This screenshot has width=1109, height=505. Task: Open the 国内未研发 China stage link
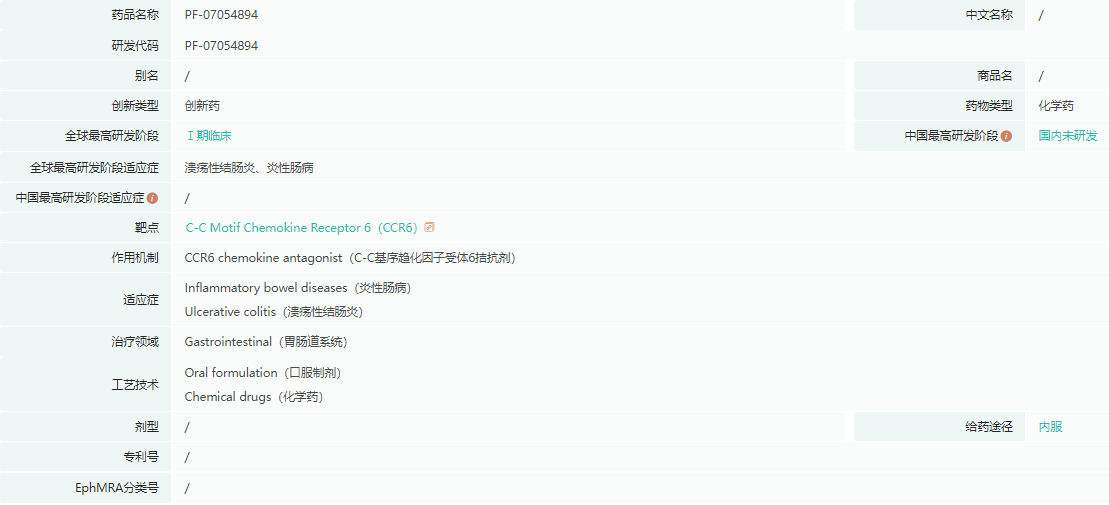[x=1068, y=136]
